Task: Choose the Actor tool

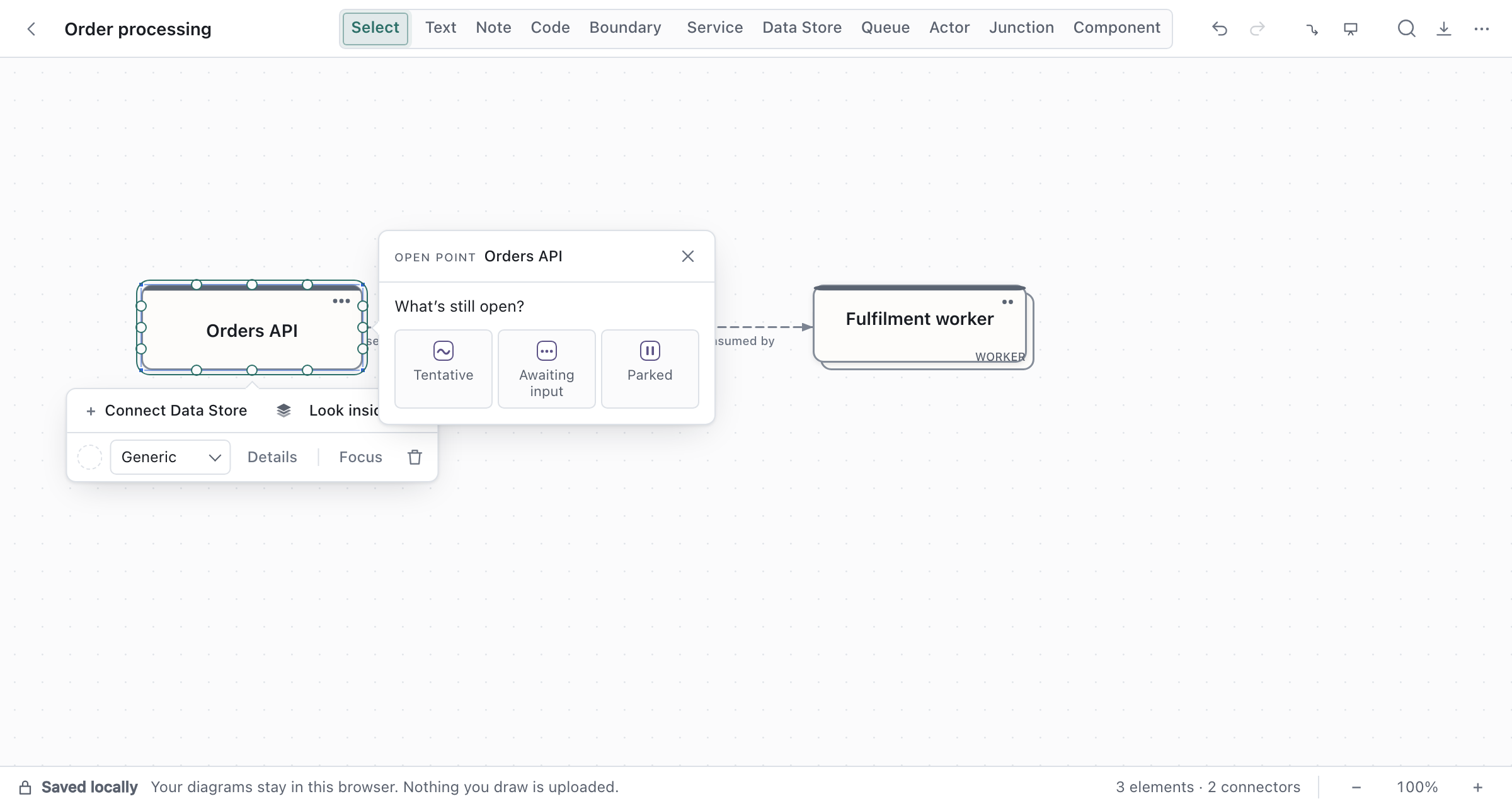Action: 949,28
